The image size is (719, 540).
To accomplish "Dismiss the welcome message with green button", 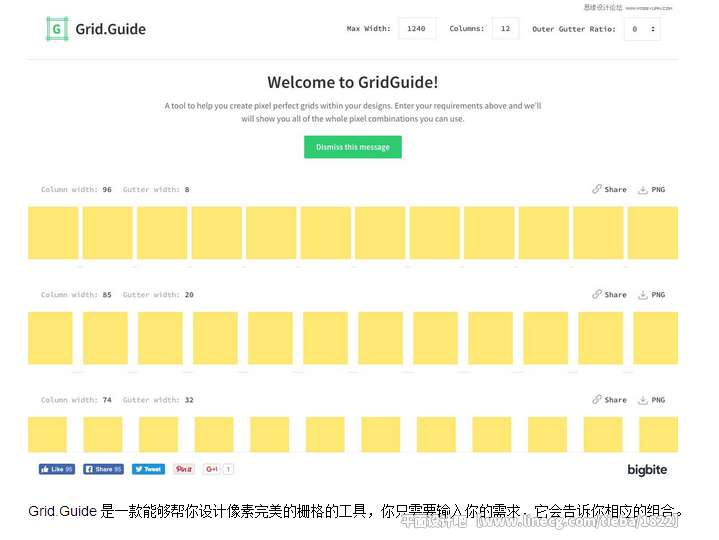I will coord(353,147).
